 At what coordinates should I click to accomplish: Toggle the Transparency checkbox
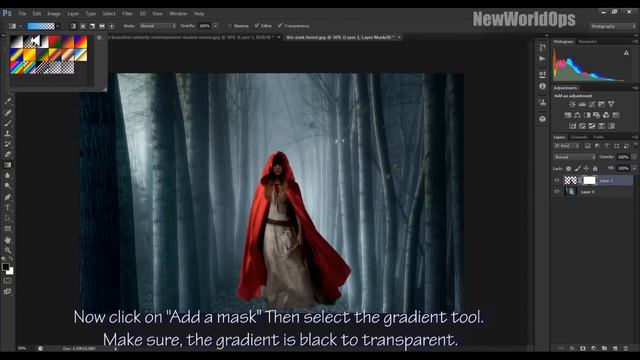click(280, 26)
